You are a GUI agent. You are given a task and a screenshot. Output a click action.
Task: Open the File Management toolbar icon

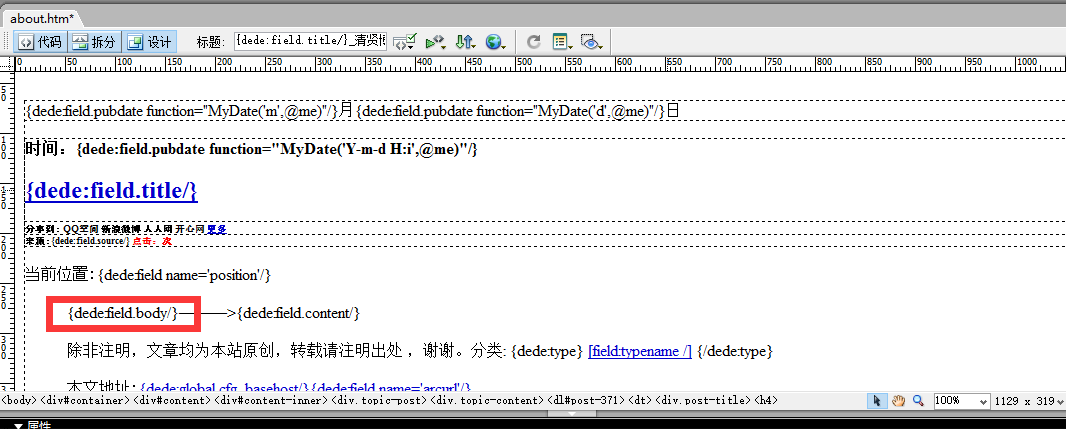click(x=465, y=42)
